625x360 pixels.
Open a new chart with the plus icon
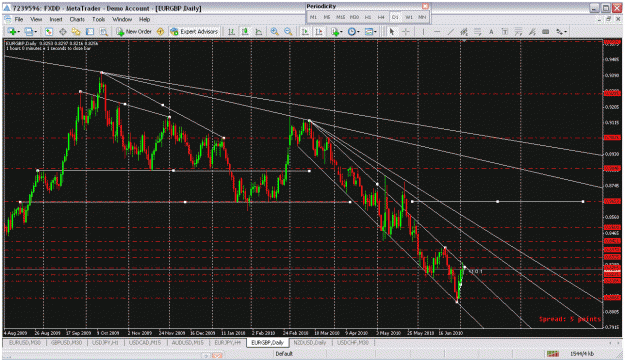(12, 31)
